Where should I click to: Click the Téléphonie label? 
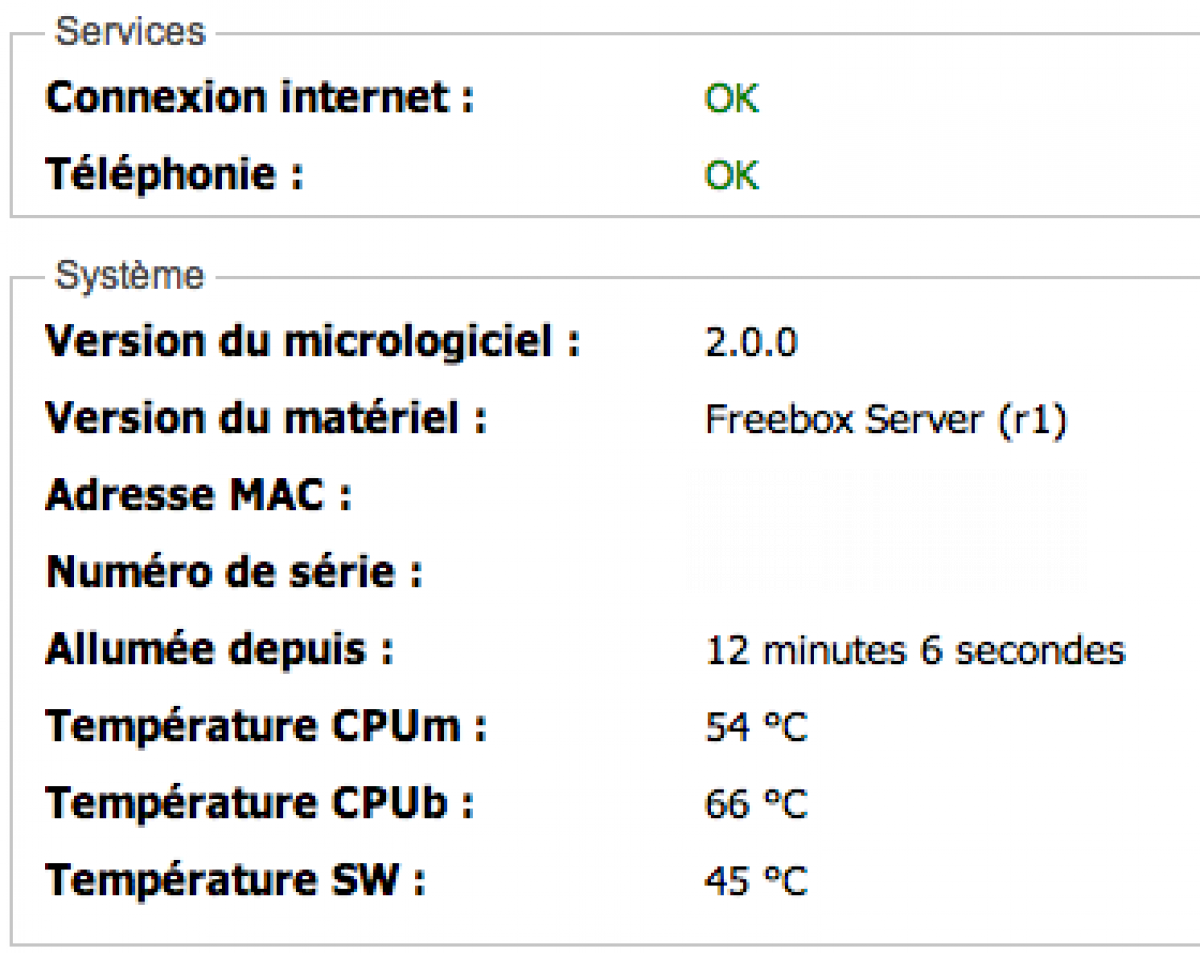click(x=174, y=175)
